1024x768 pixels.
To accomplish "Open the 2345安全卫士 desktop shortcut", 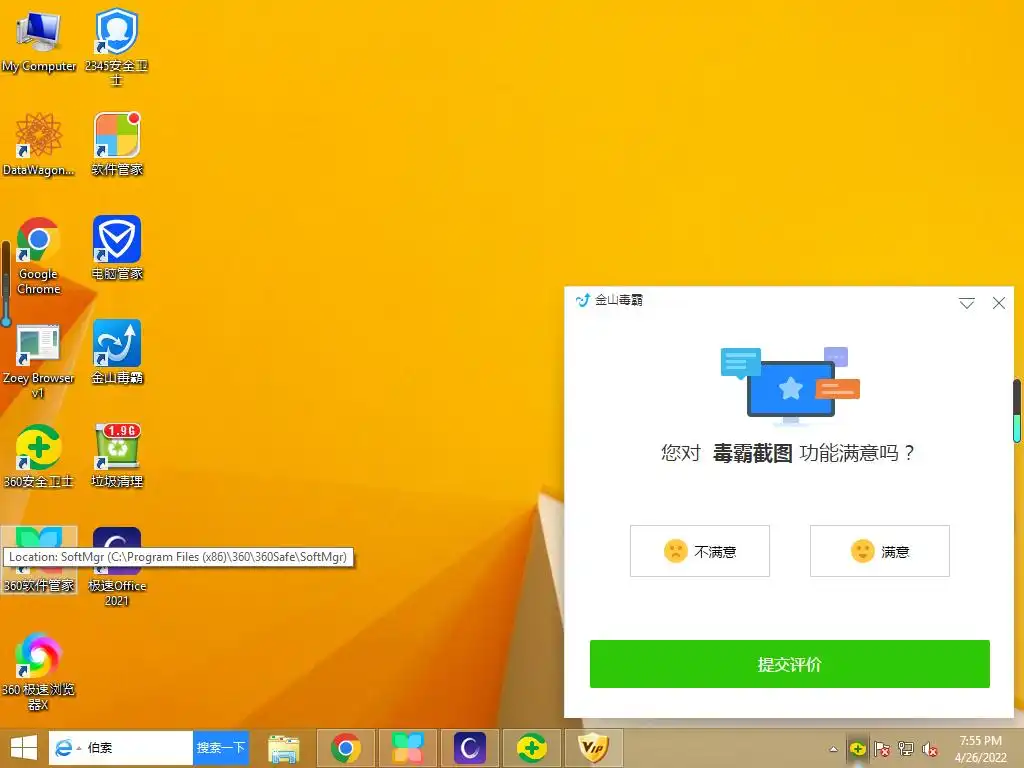I will point(116,46).
